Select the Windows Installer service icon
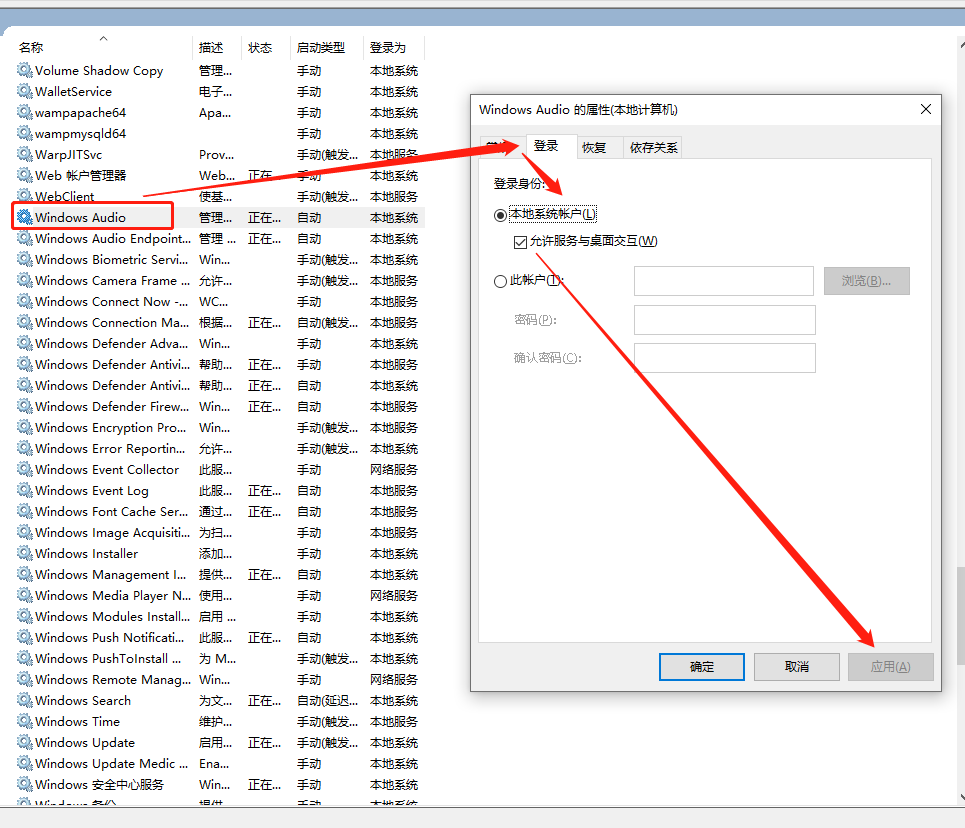 (24, 553)
